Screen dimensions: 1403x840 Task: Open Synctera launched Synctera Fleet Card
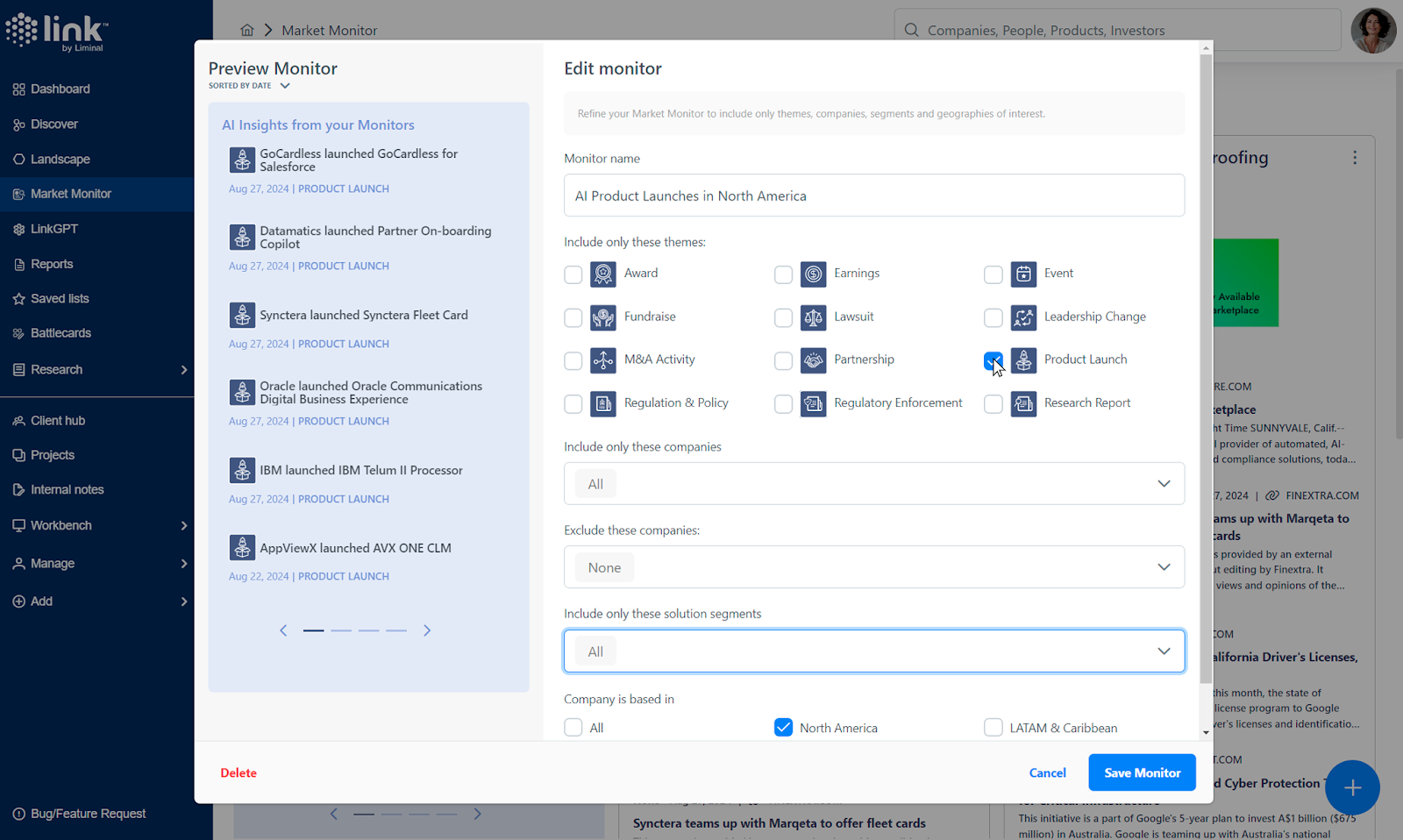coord(364,315)
